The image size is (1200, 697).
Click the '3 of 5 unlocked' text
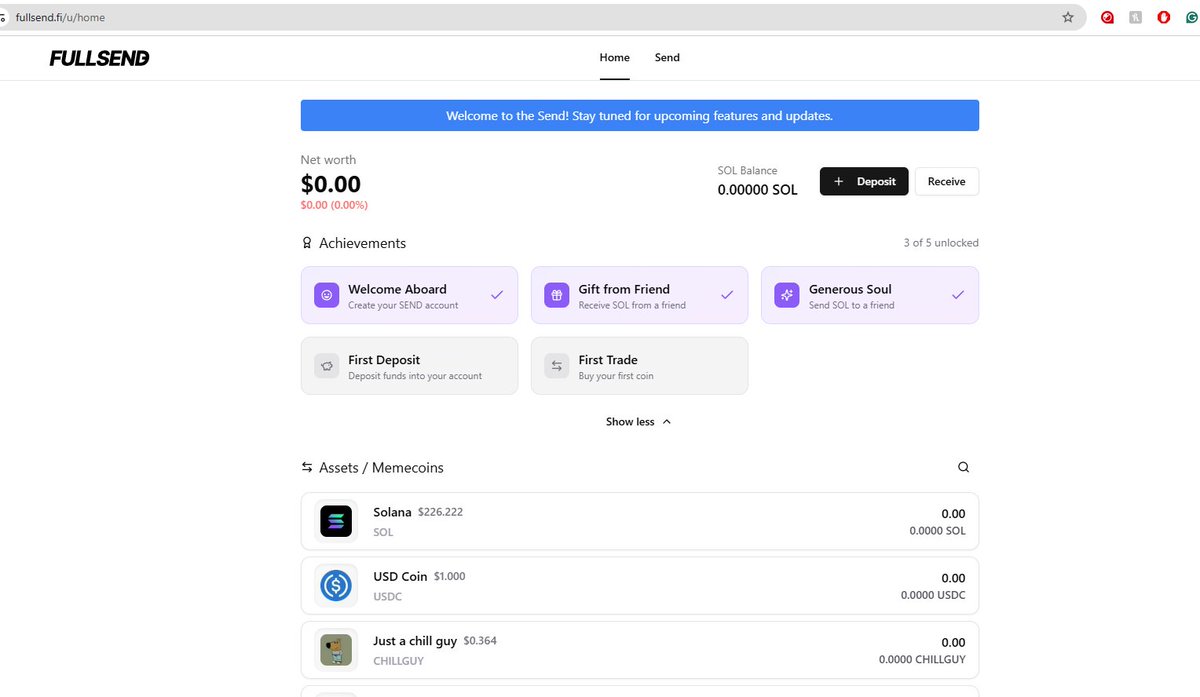941,243
